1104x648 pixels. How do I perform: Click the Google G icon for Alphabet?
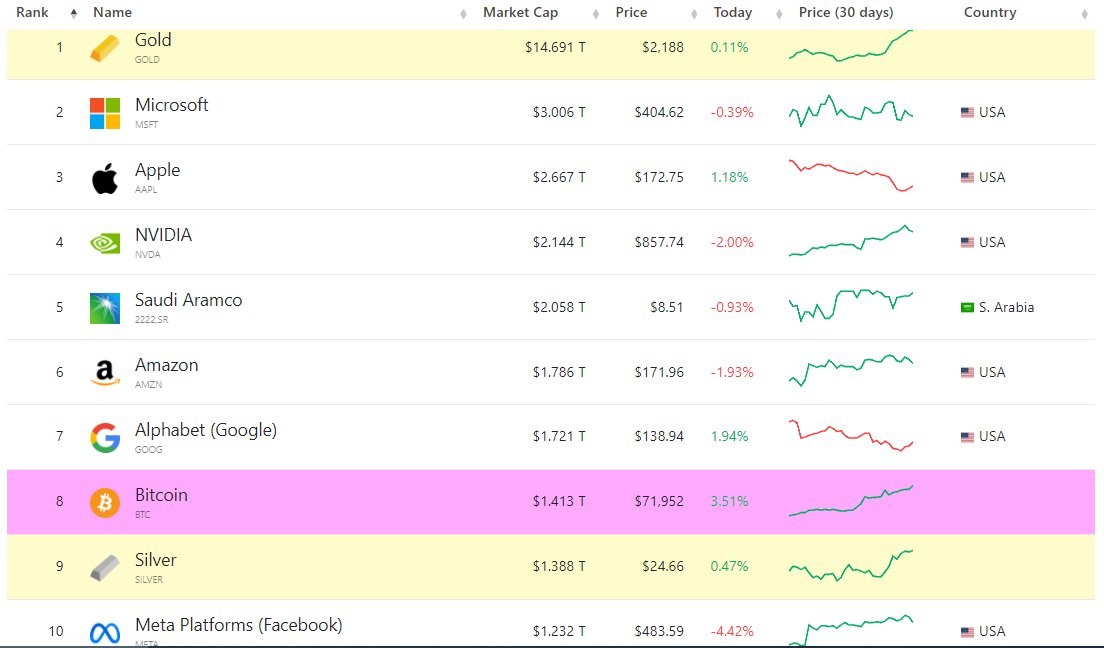pyautogui.click(x=103, y=436)
